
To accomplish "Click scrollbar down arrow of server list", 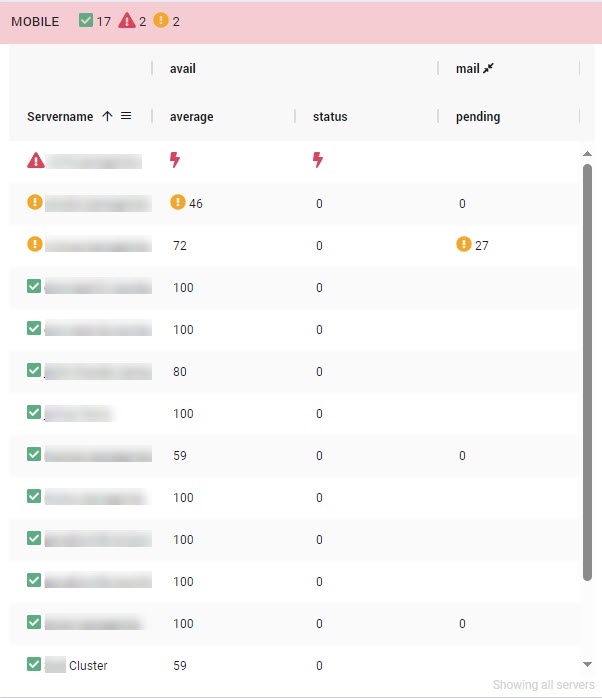I will pyautogui.click(x=587, y=664).
